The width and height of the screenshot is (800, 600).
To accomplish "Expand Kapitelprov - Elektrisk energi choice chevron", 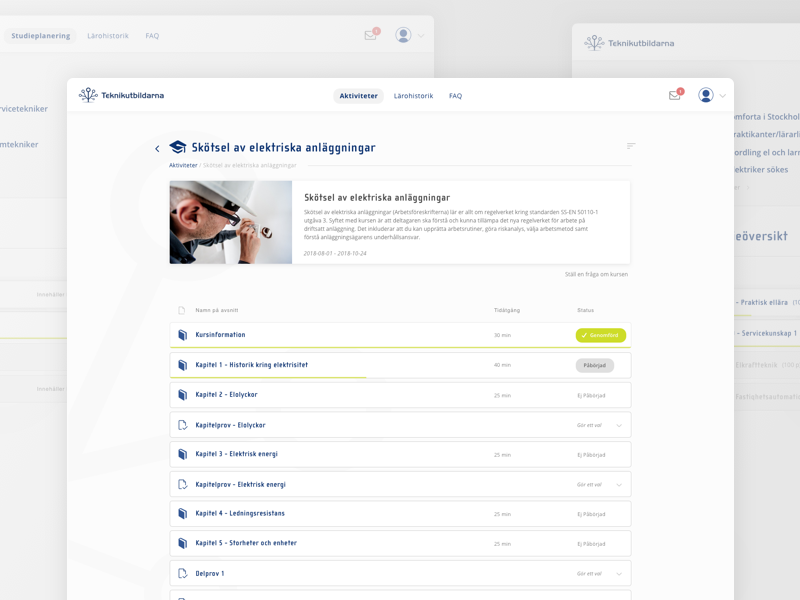I will (x=619, y=485).
